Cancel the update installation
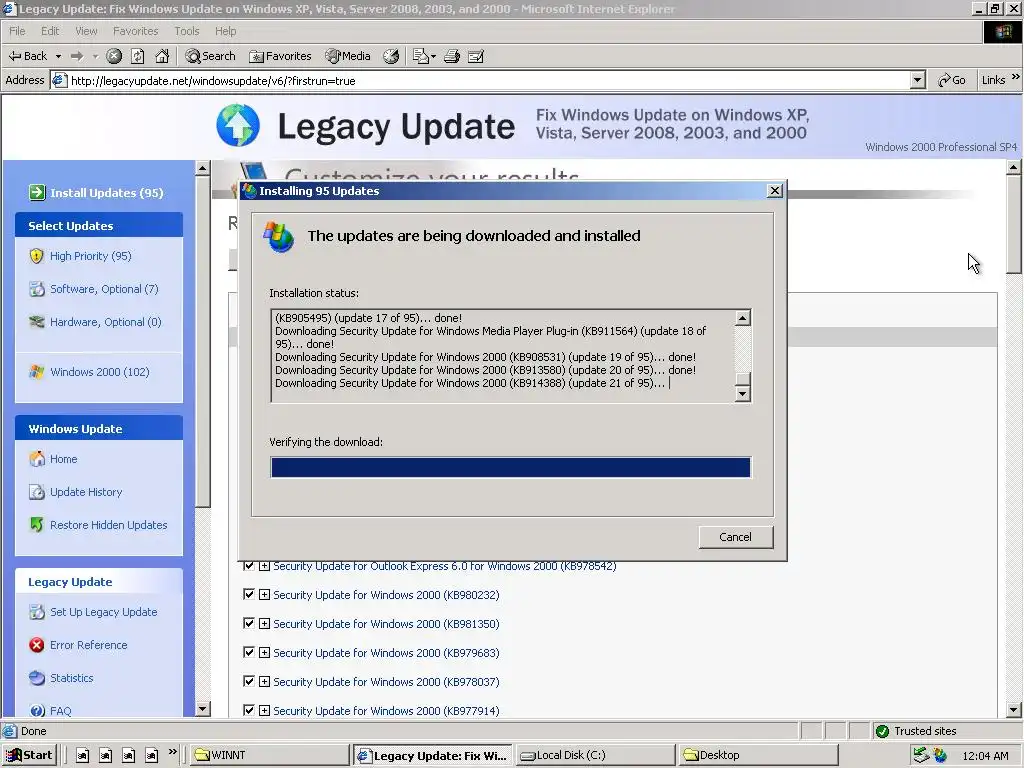Screen dimensions: 1024x768 (x=735, y=537)
